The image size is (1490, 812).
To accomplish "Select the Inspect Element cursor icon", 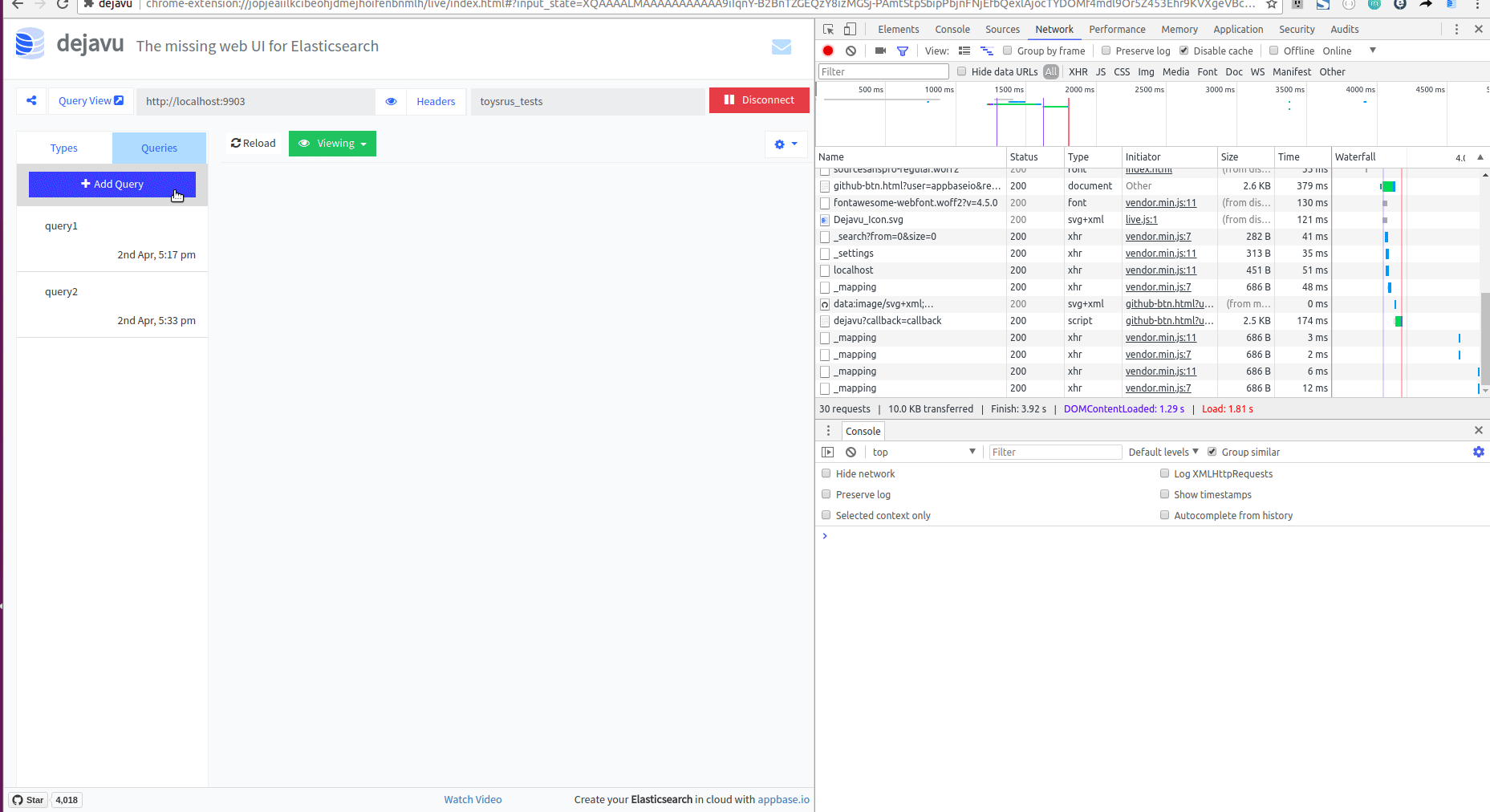I will [x=827, y=28].
